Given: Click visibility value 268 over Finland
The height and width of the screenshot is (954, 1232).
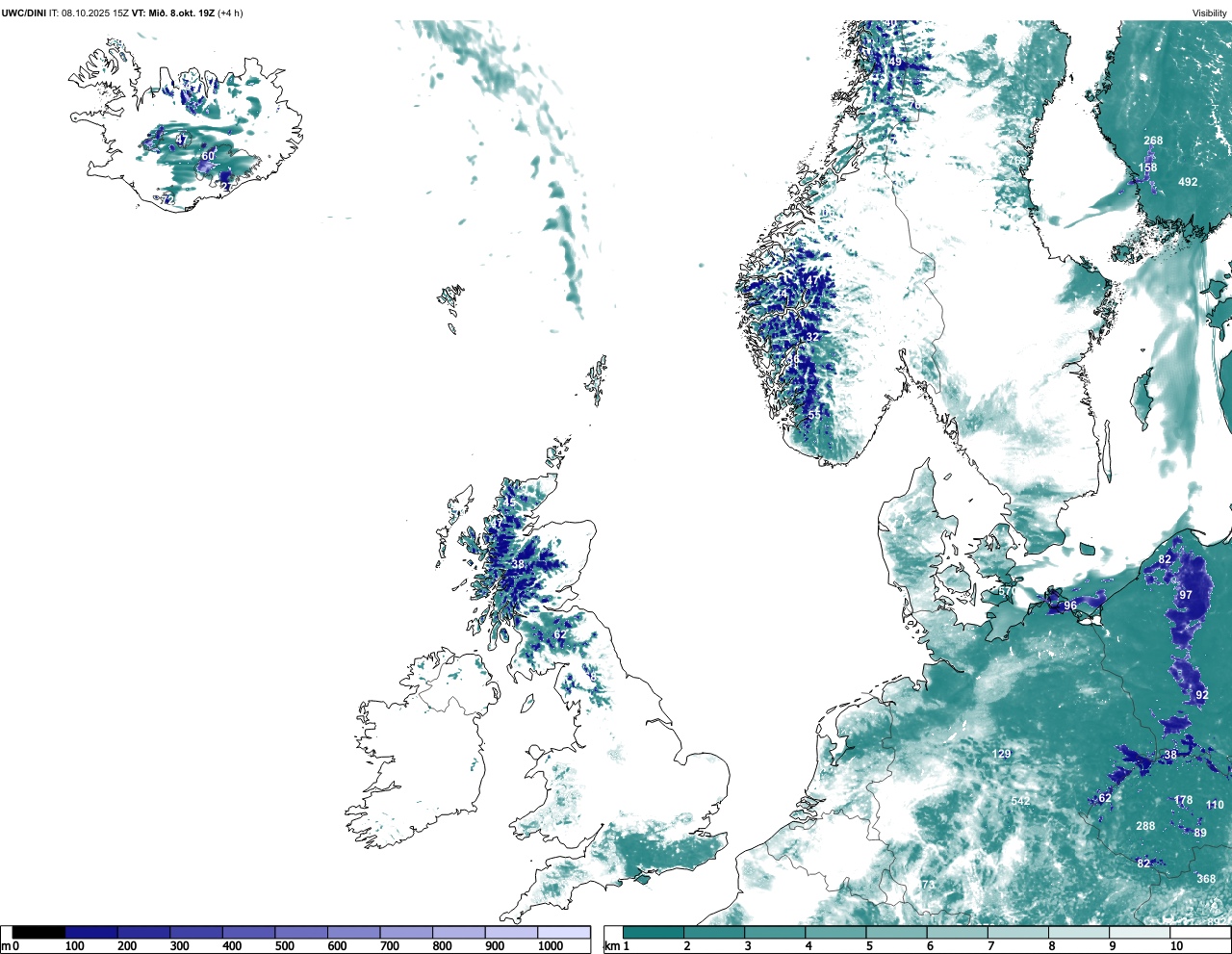Looking at the screenshot, I should point(1153,141).
